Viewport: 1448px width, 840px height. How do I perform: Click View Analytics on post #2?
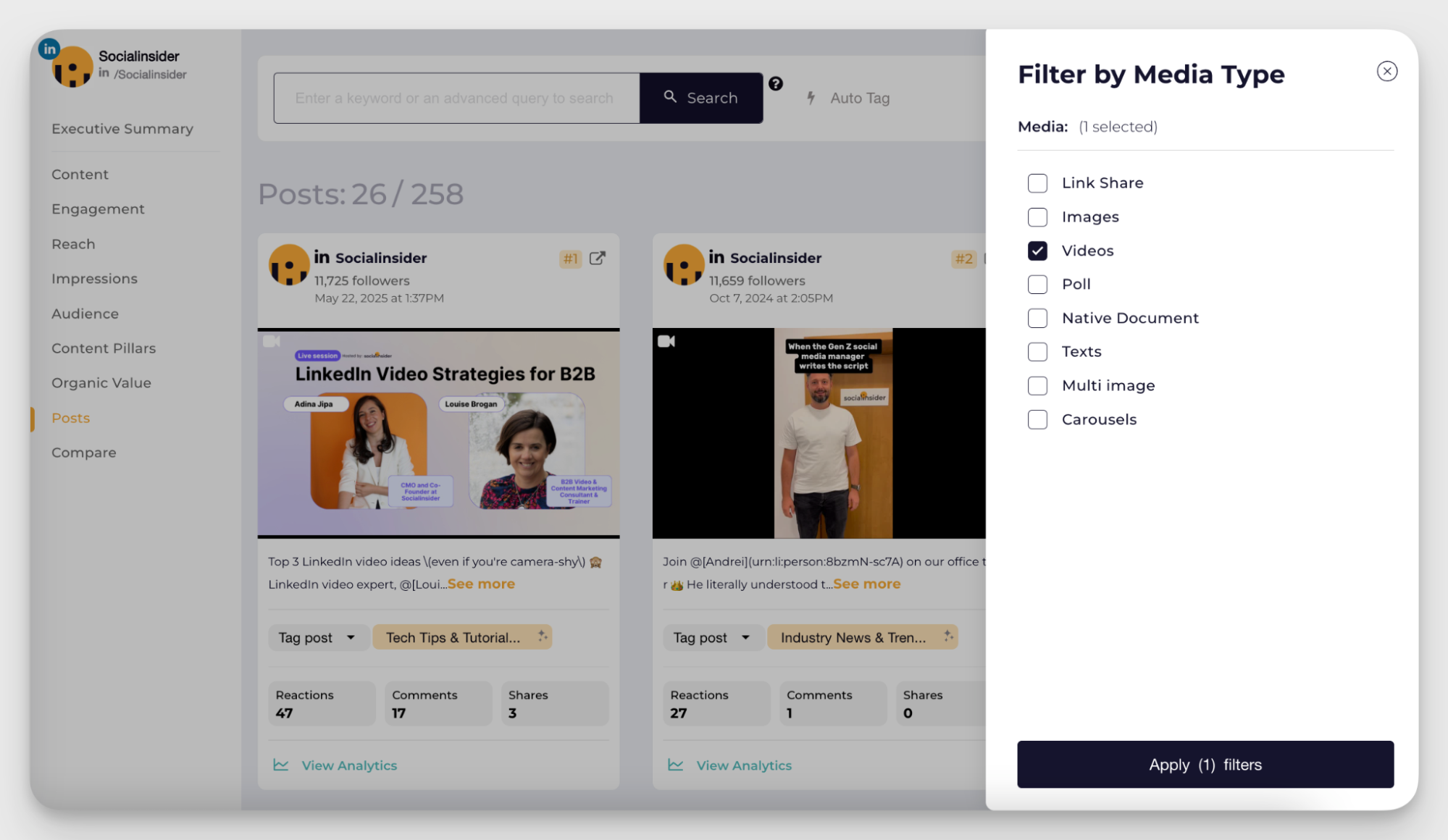coord(744,765)
